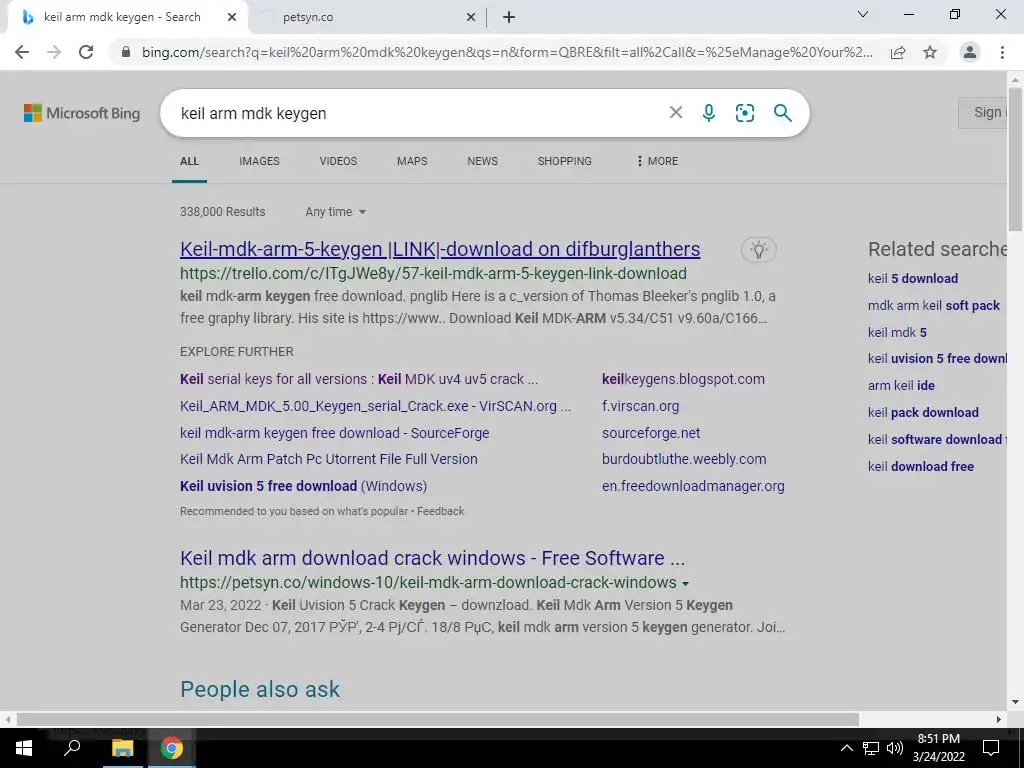The width and height of the screenshot is (1024, 768).
Task: Click the browser forward arrow
Action: tap(54, 52)
